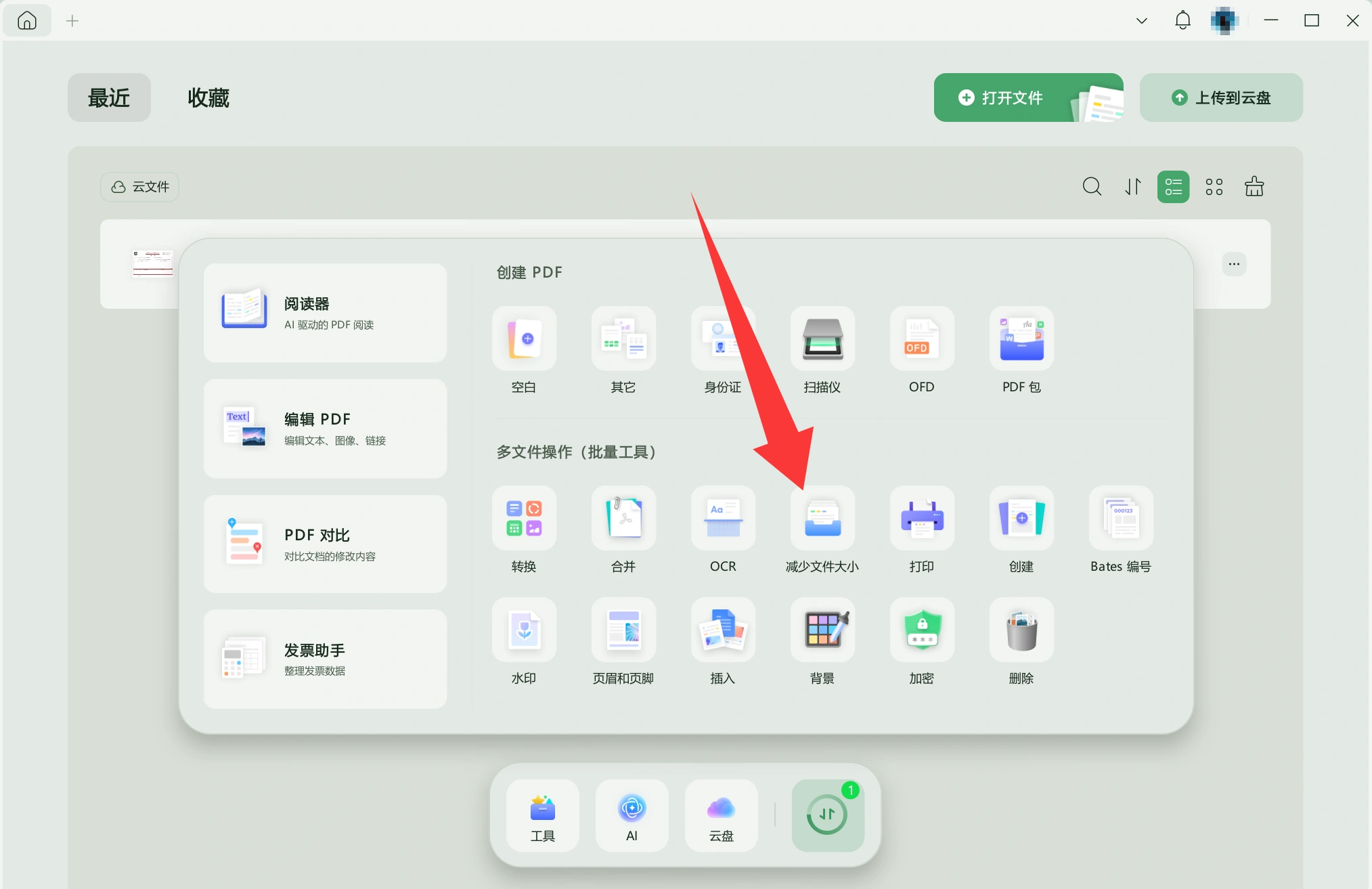Click the 工具 button in bottom dock

[543, 815]
